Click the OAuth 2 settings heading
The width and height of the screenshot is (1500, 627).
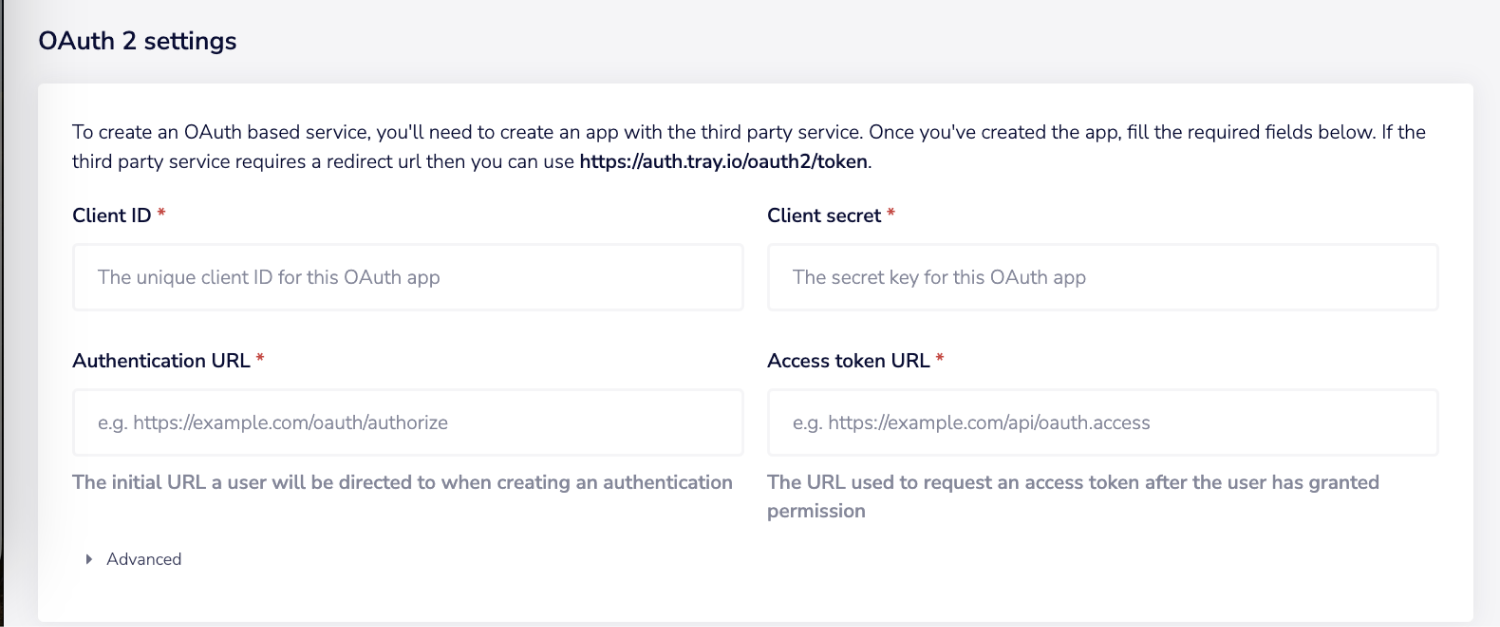click(x=137, y=41)
